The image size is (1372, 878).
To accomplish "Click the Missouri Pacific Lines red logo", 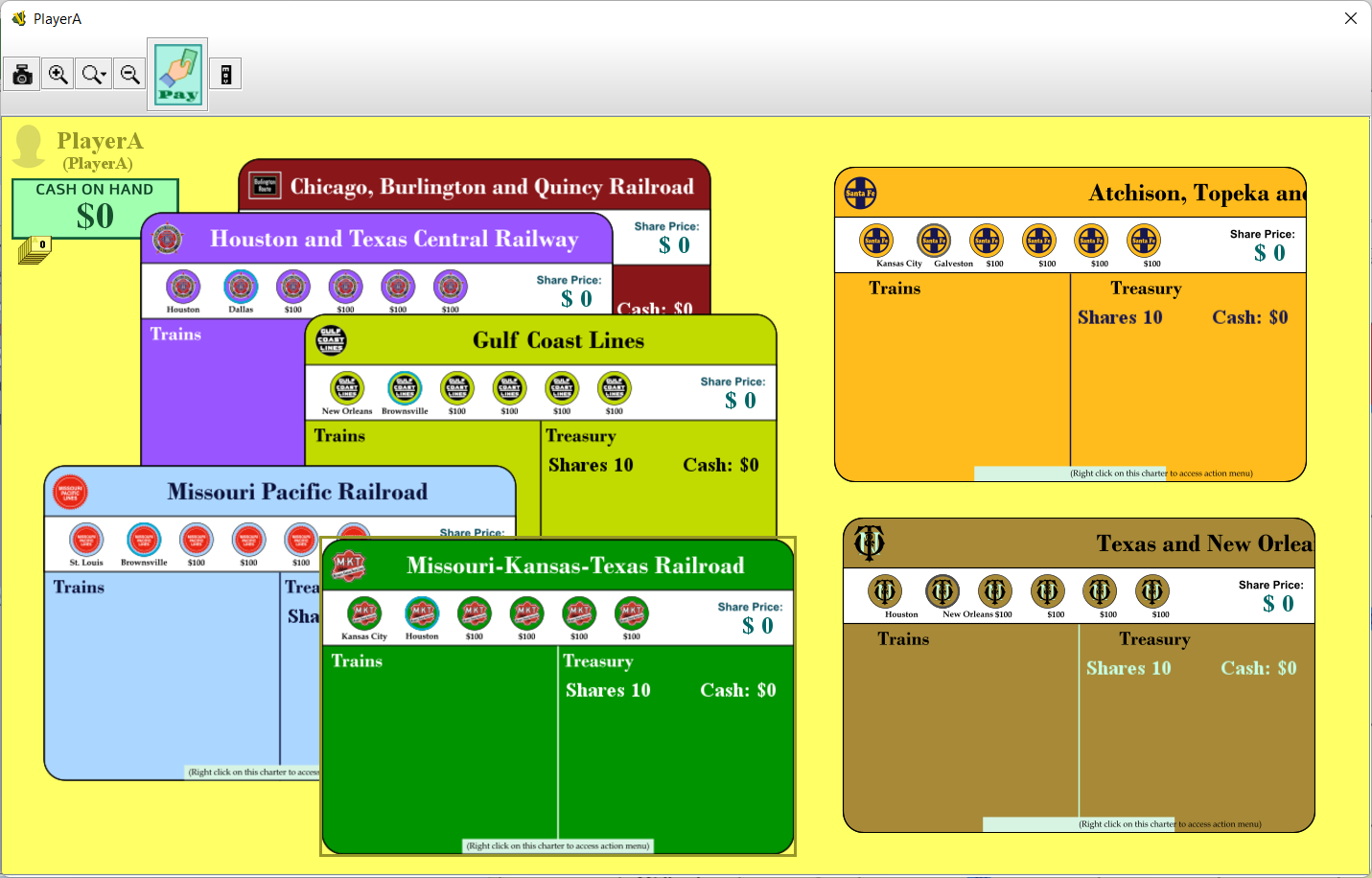I will tap(70, 493).
